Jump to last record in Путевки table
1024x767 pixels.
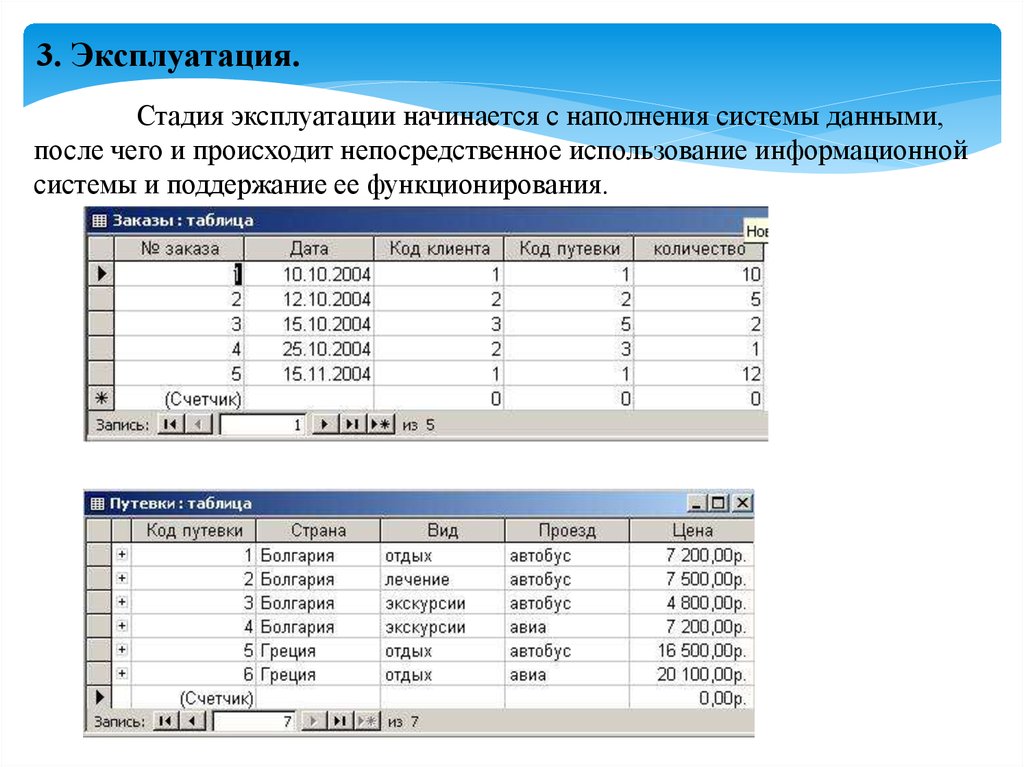[x=341, y=720]
